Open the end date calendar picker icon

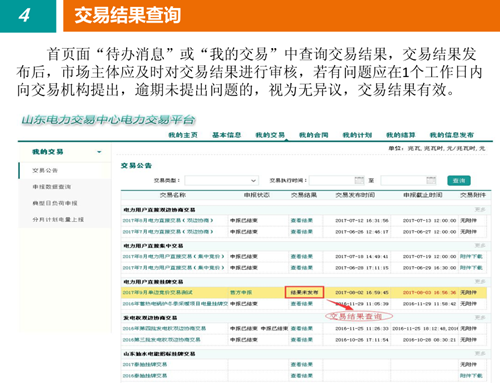pos(431,180)
